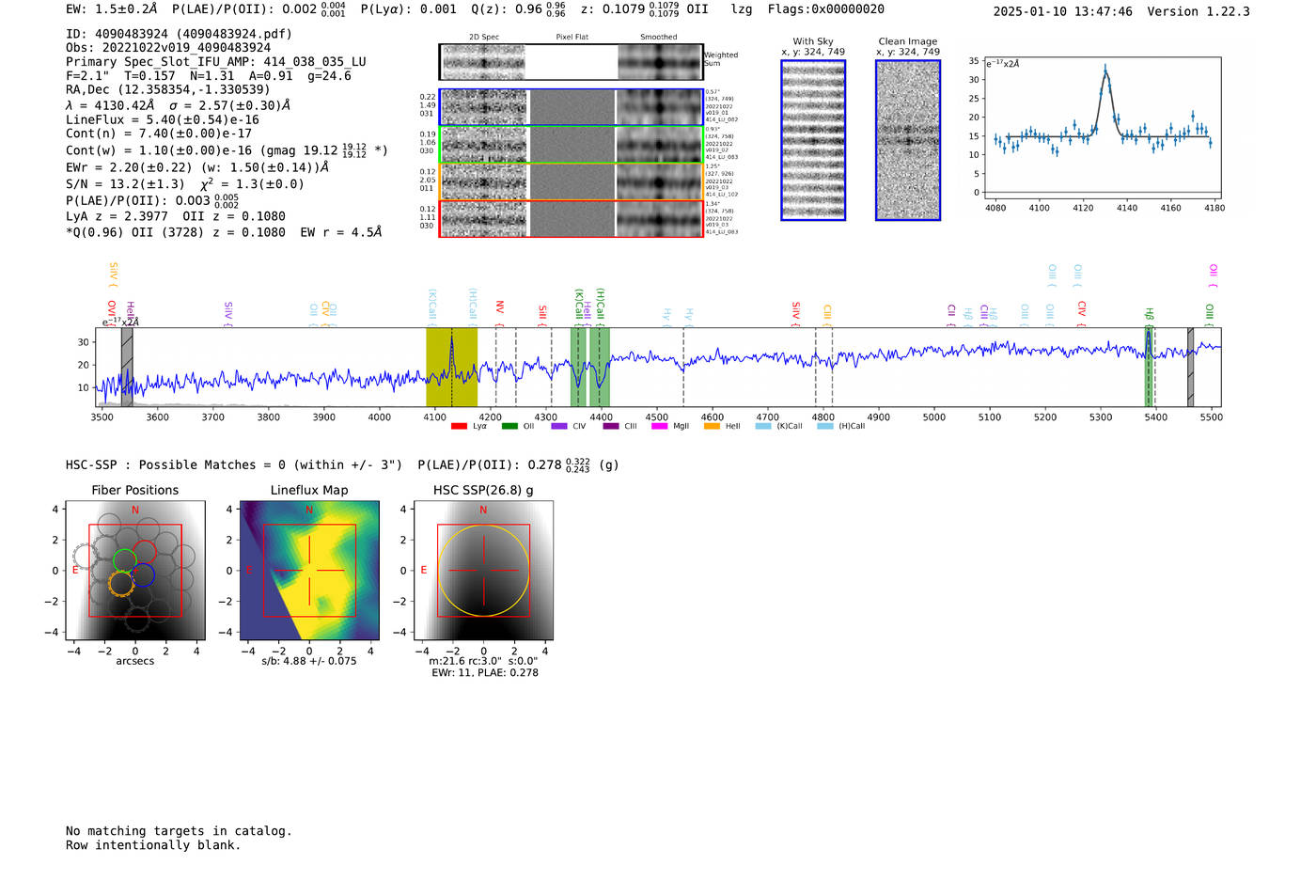Click the Weighted Sum smoothed spectrum panel
1316x896 pixels.
tap(660, 62)
